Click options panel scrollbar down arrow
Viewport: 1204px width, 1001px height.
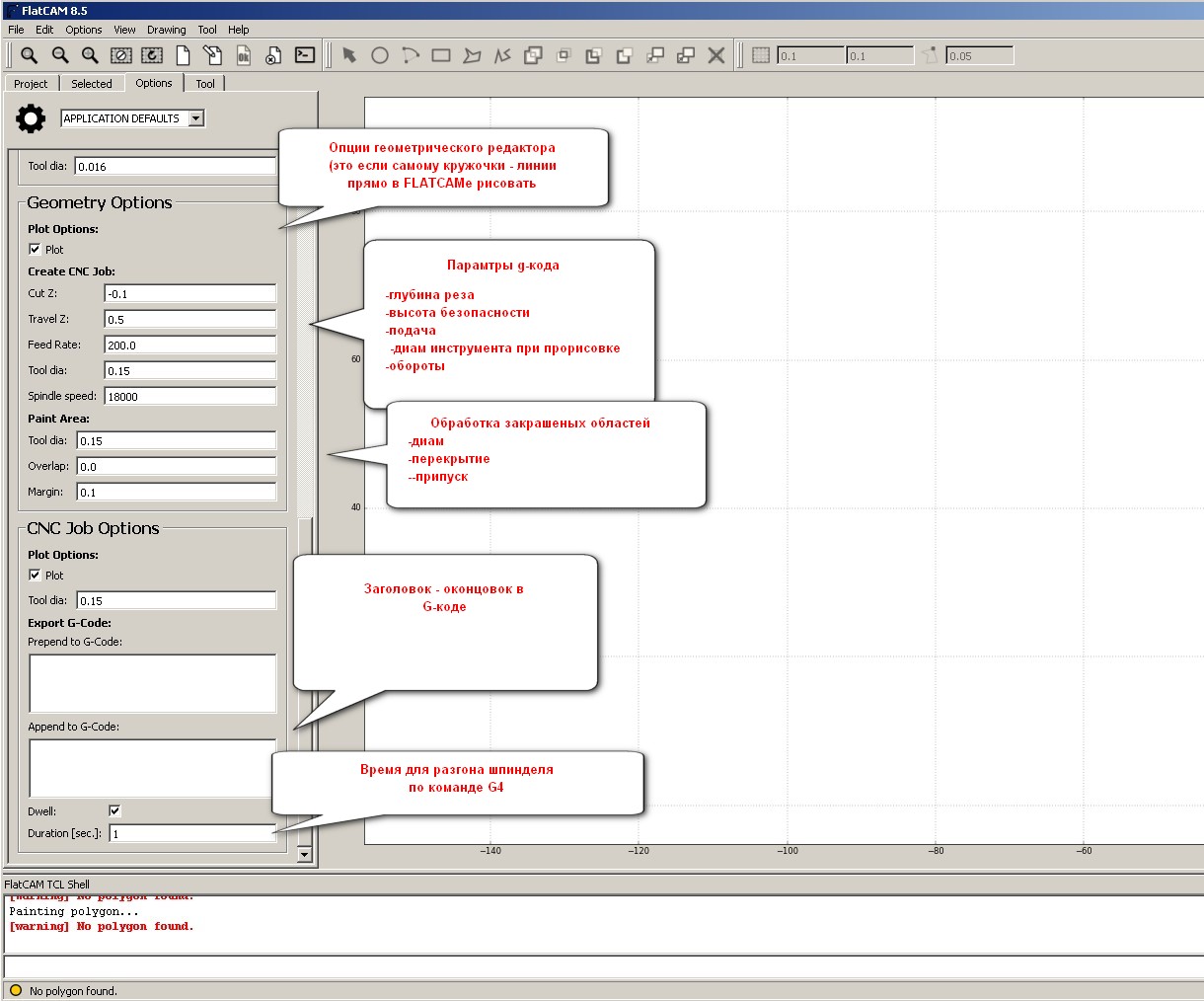pos(304,854)
